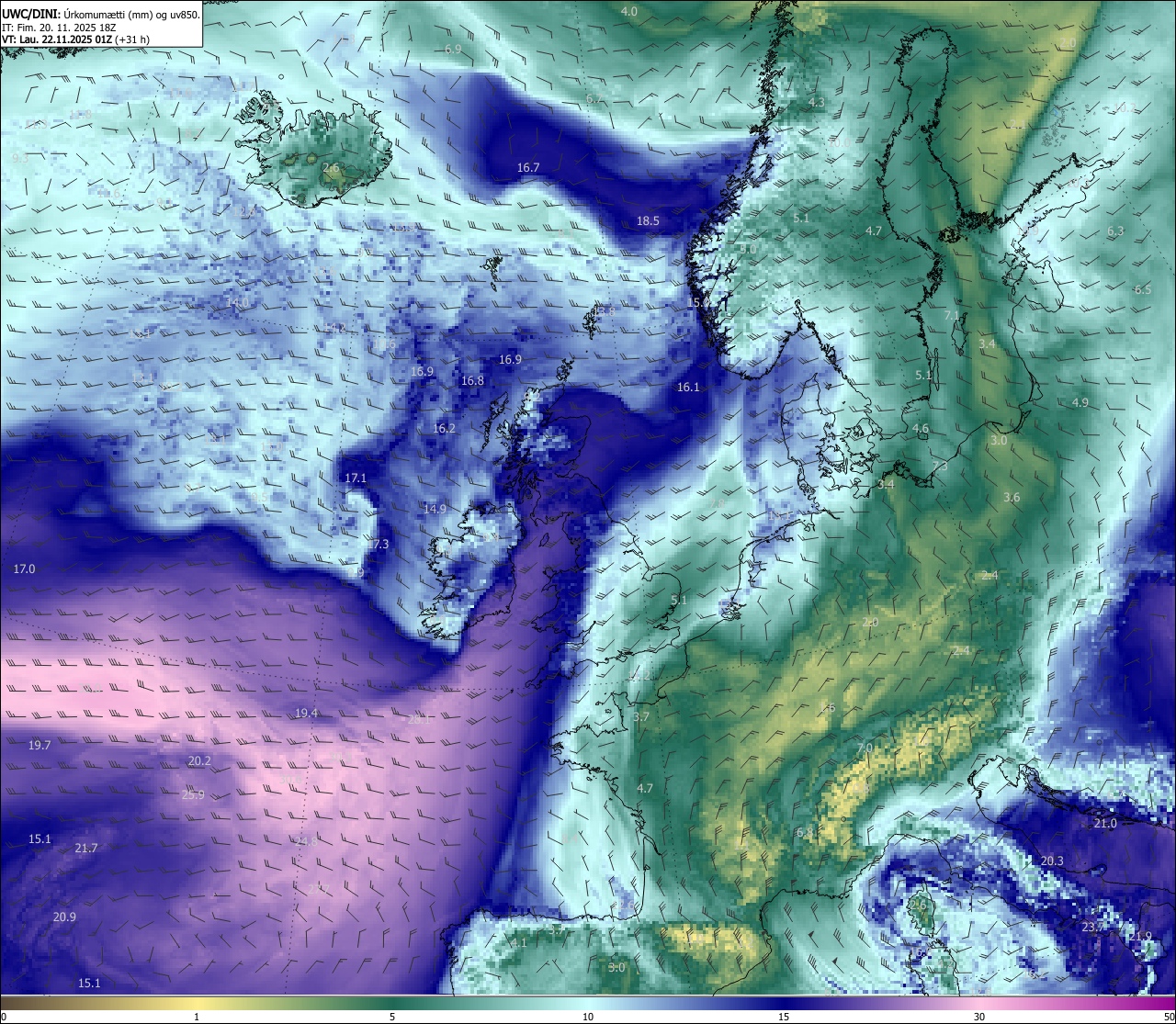
Task: Click the 17.0 value at the left edge
Action: (x=24, y=569)
